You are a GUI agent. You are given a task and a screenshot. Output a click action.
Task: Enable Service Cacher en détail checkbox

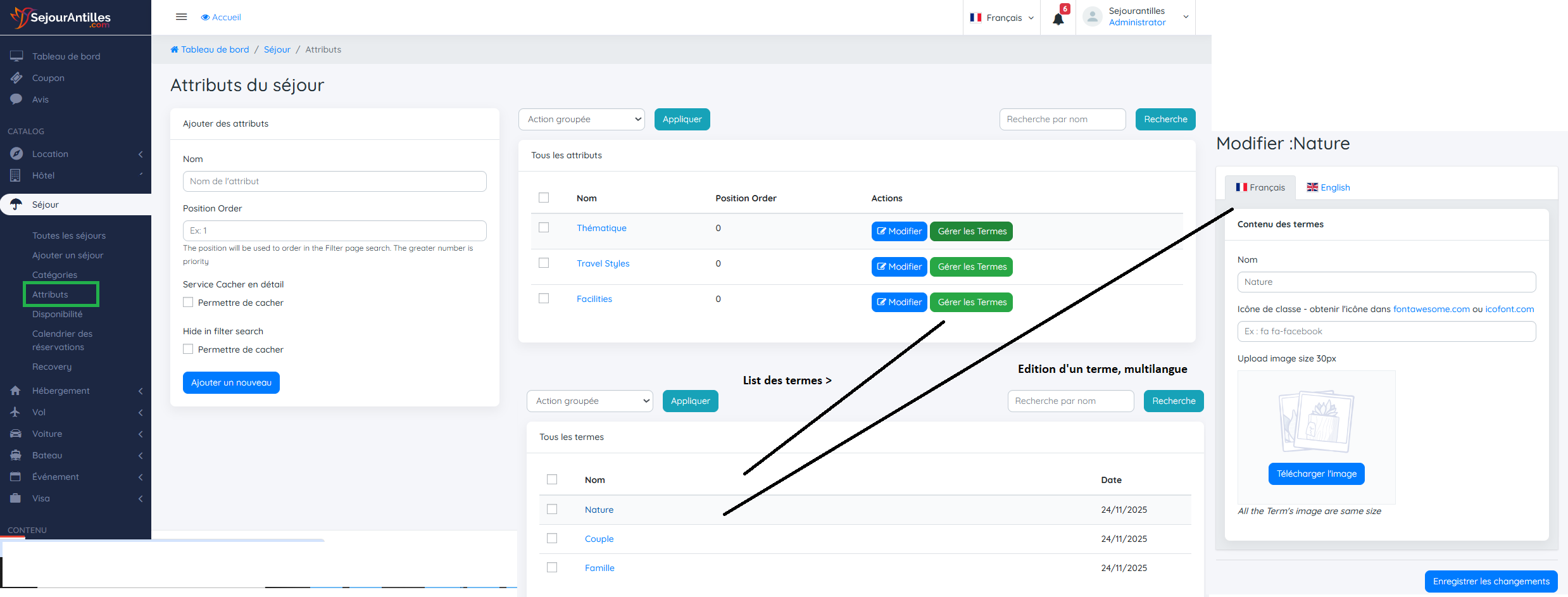[188, 303]
